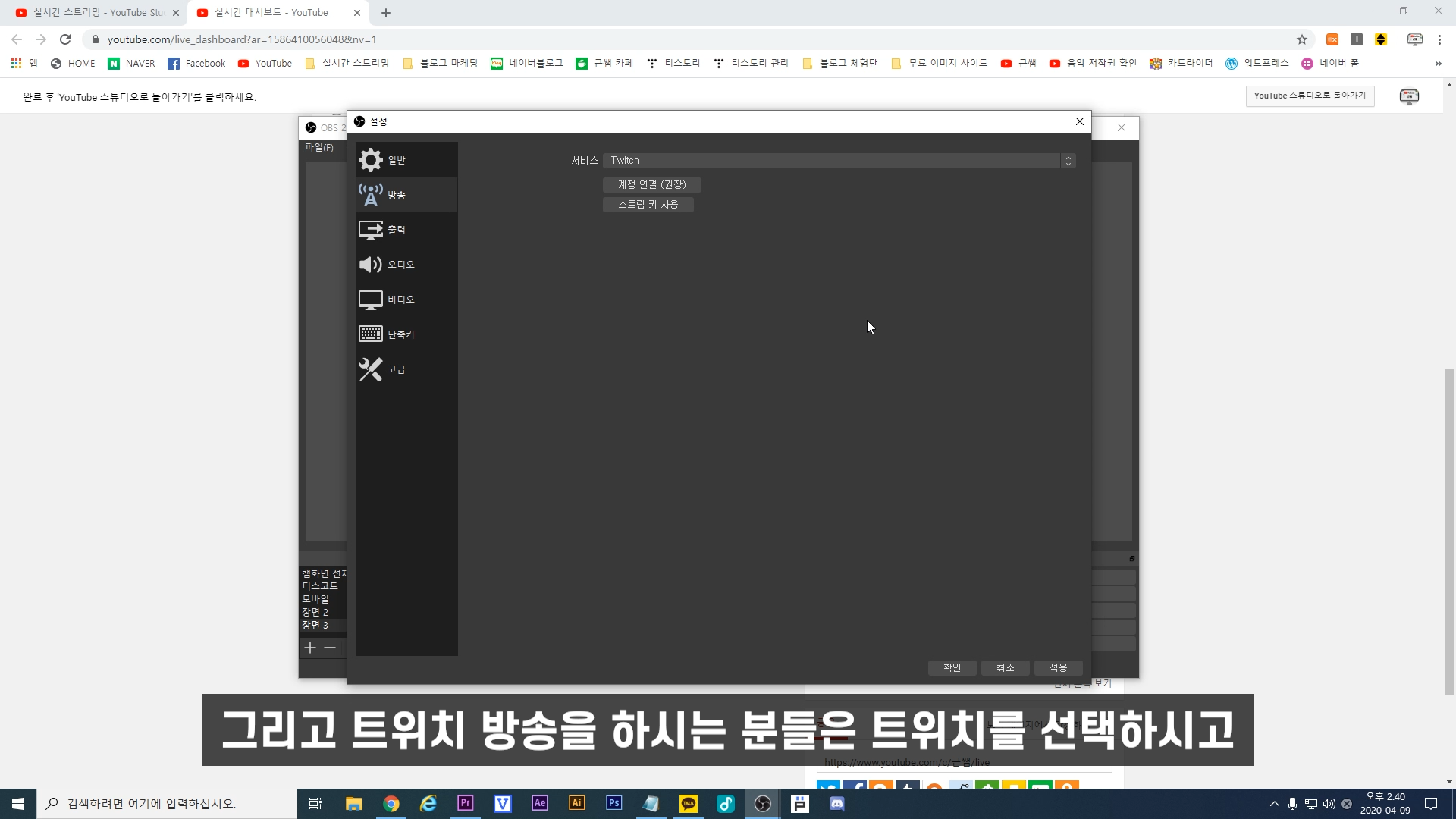
Task: Click Return to YouTube Studio button
Action: 1310,96
